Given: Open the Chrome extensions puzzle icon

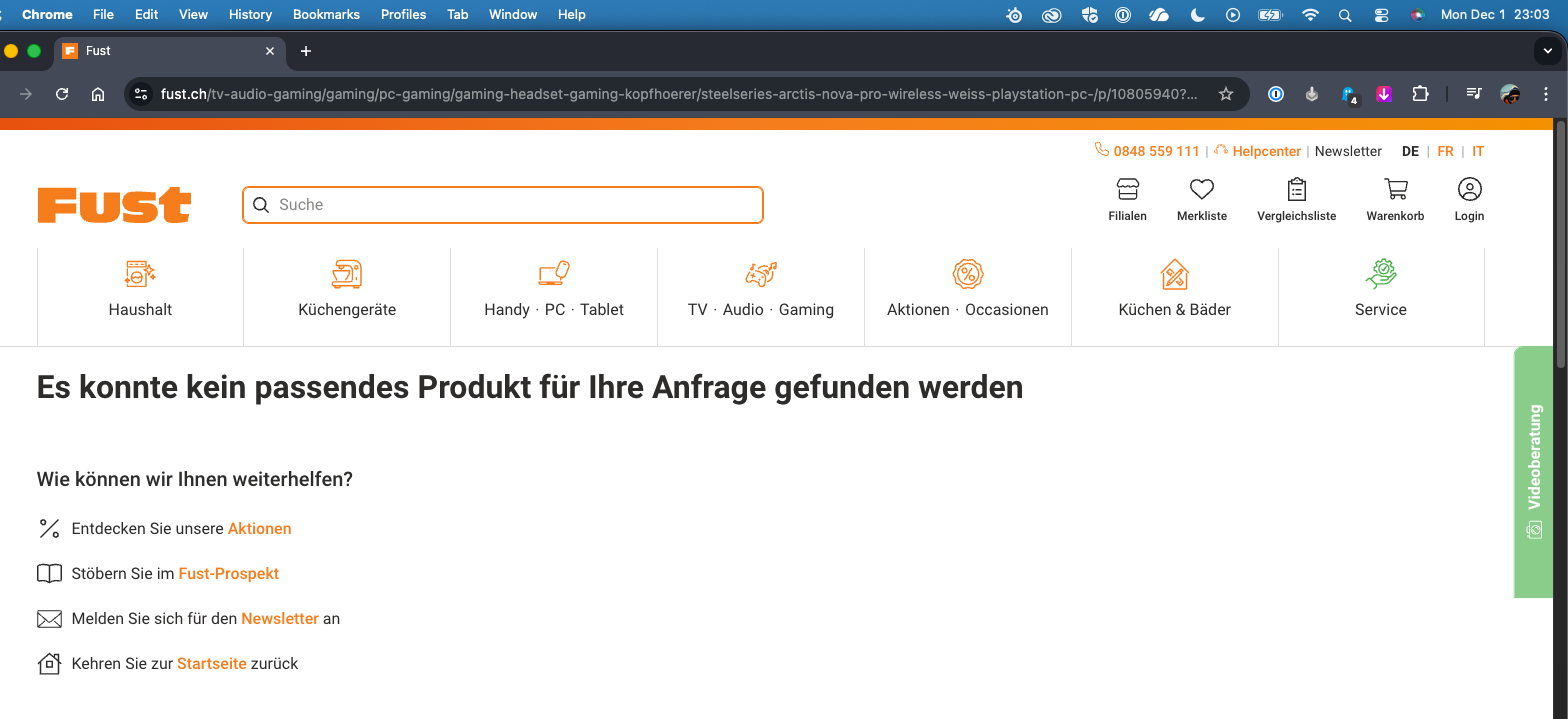Looking at the screenshot, I should pyautogui.click(x=1420, y=94).
